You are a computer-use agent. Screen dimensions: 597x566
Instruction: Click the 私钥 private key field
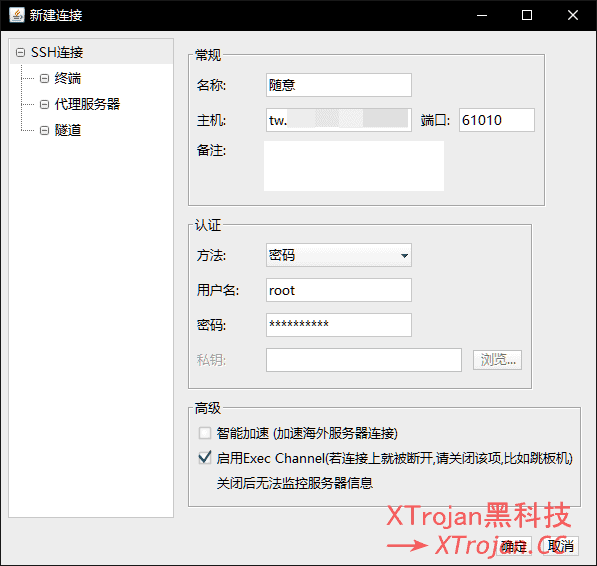364,360
